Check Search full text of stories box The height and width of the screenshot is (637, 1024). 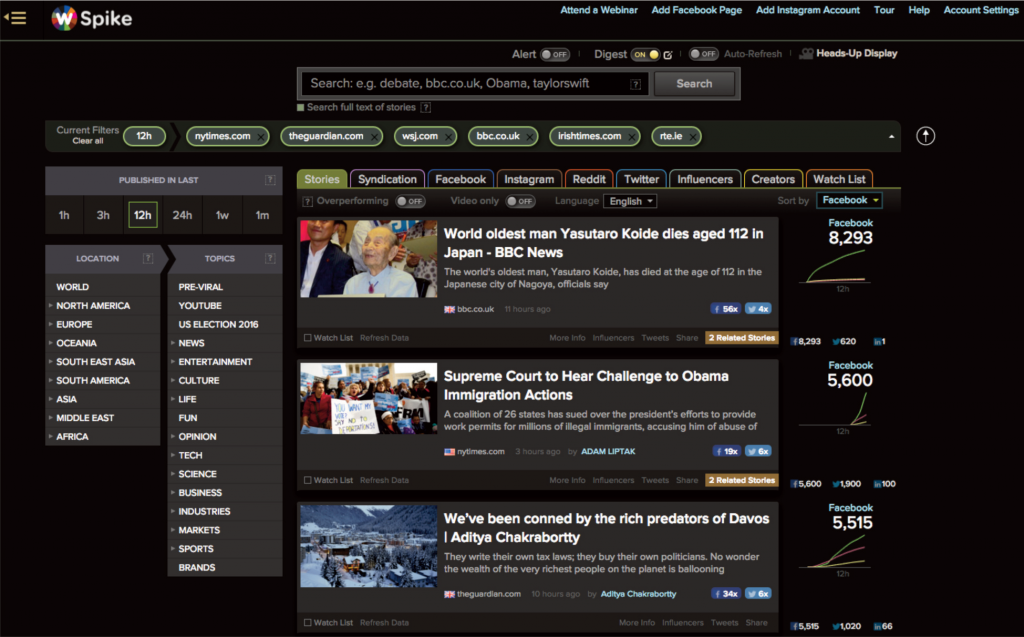[301, 107]
